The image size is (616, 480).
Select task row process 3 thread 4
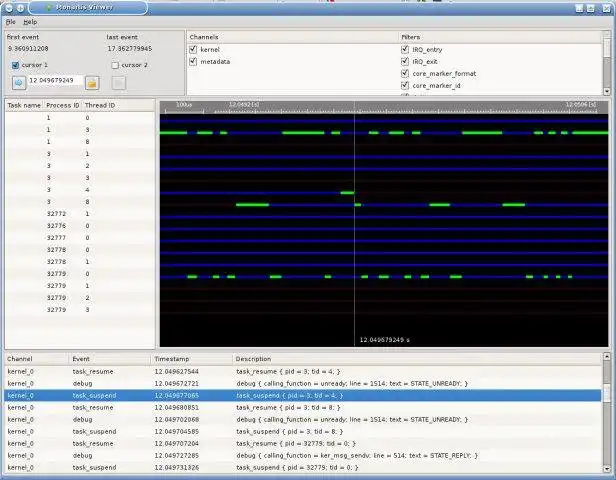tap(80, 190)
